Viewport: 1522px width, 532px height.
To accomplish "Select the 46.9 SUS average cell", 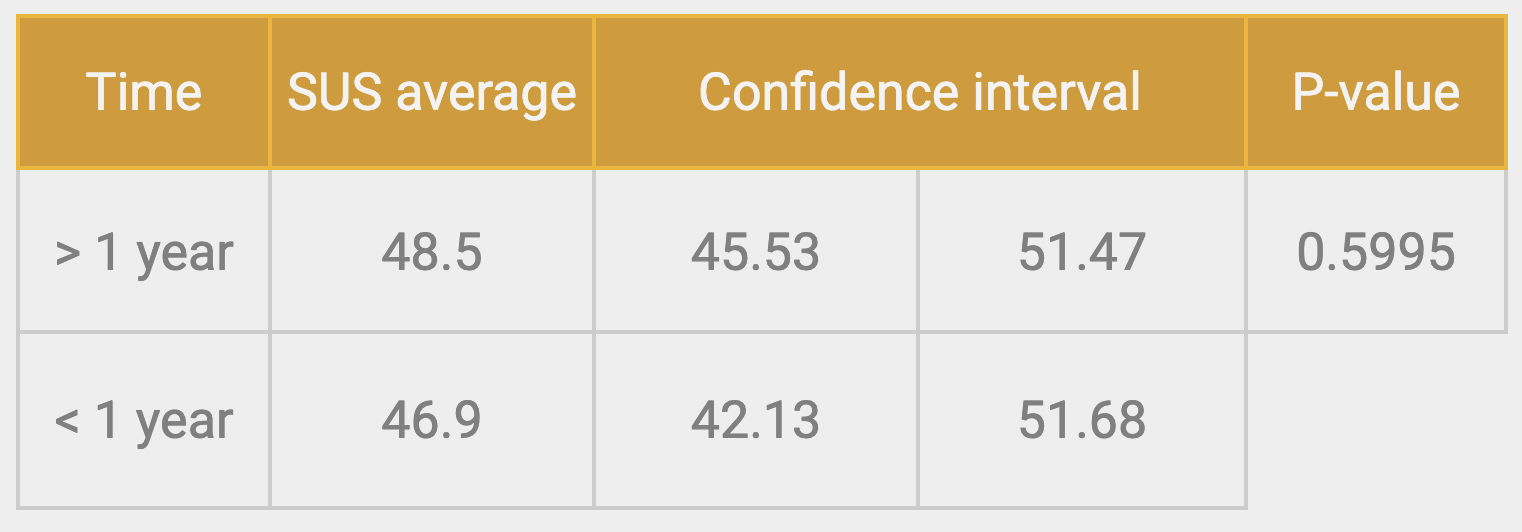I will tap(432, 420).
